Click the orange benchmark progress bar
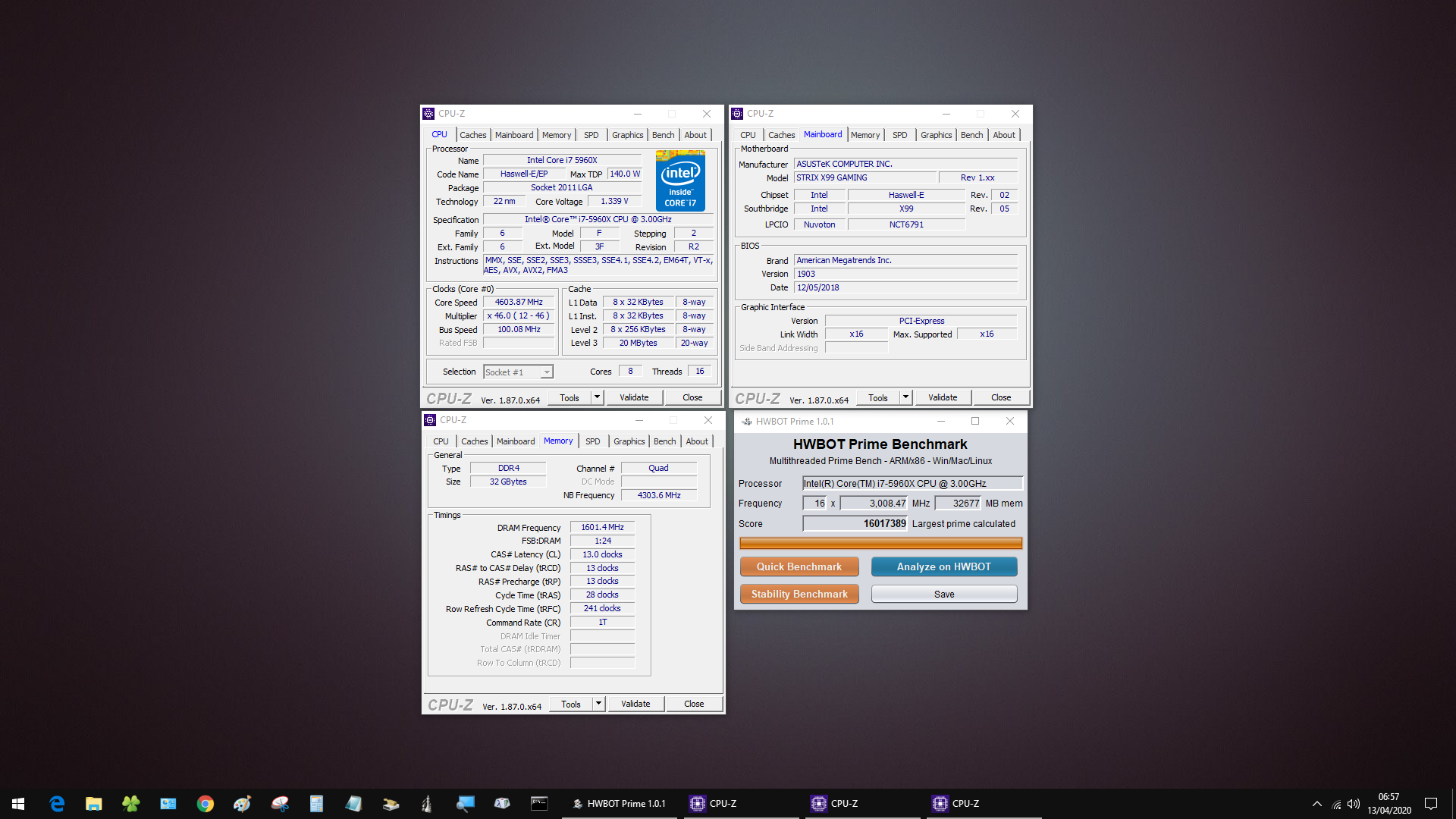 tap(880, 543)
